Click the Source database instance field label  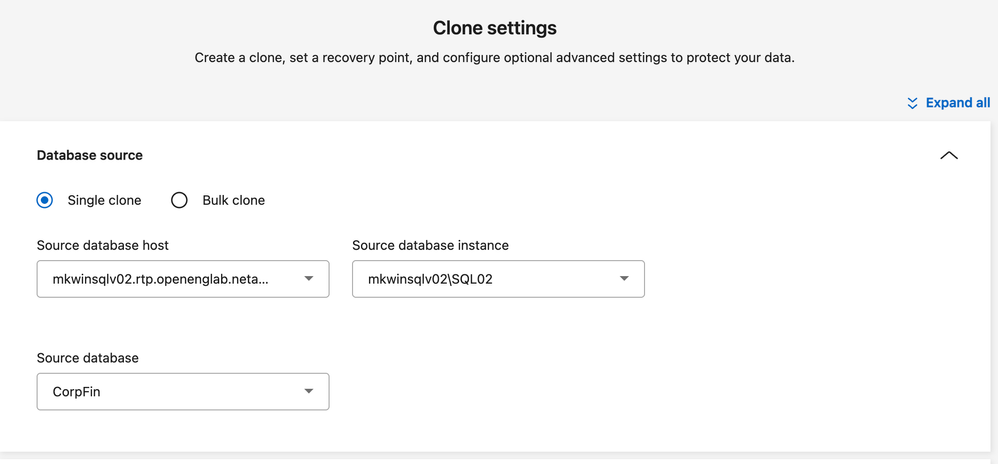[x=430, y=245]
